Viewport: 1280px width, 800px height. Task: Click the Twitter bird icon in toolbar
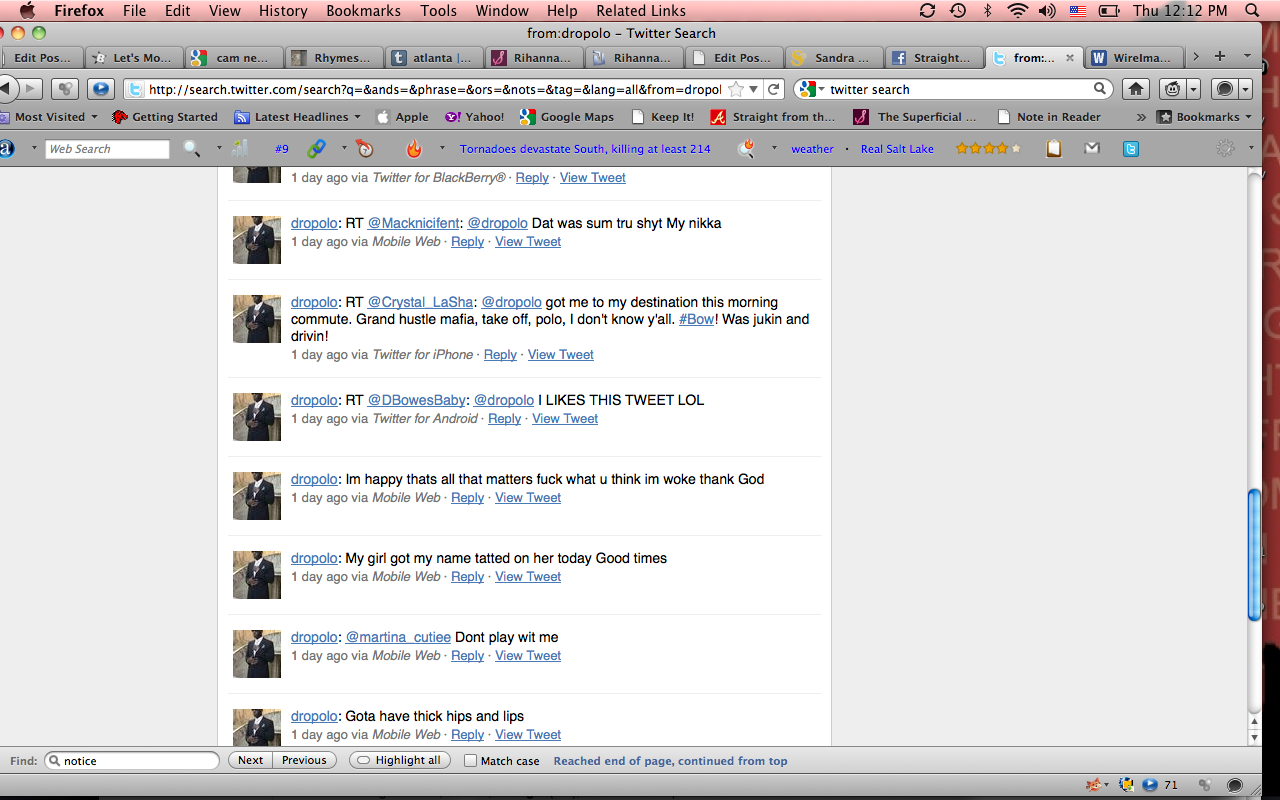coord(1130,149)
